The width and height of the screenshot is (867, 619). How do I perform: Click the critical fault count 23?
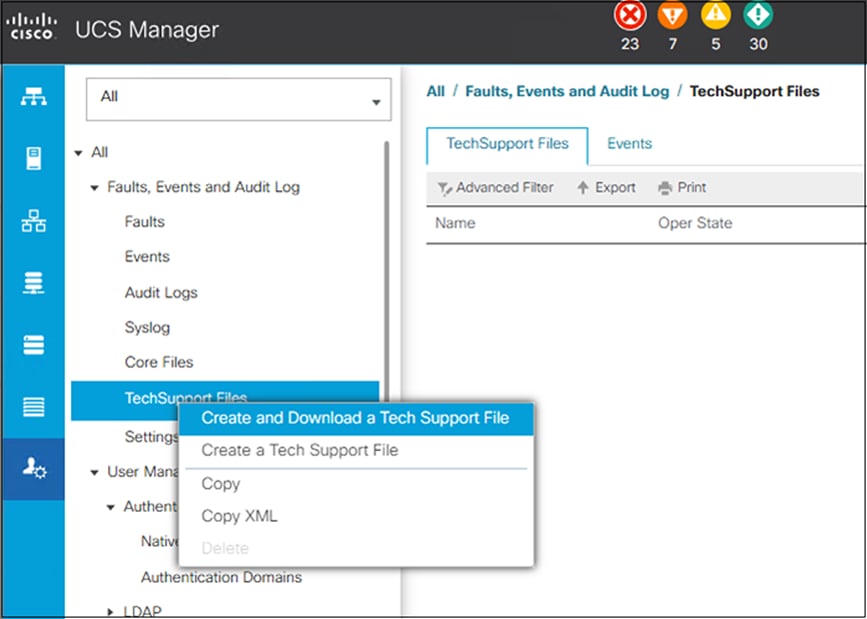point(630,44)
